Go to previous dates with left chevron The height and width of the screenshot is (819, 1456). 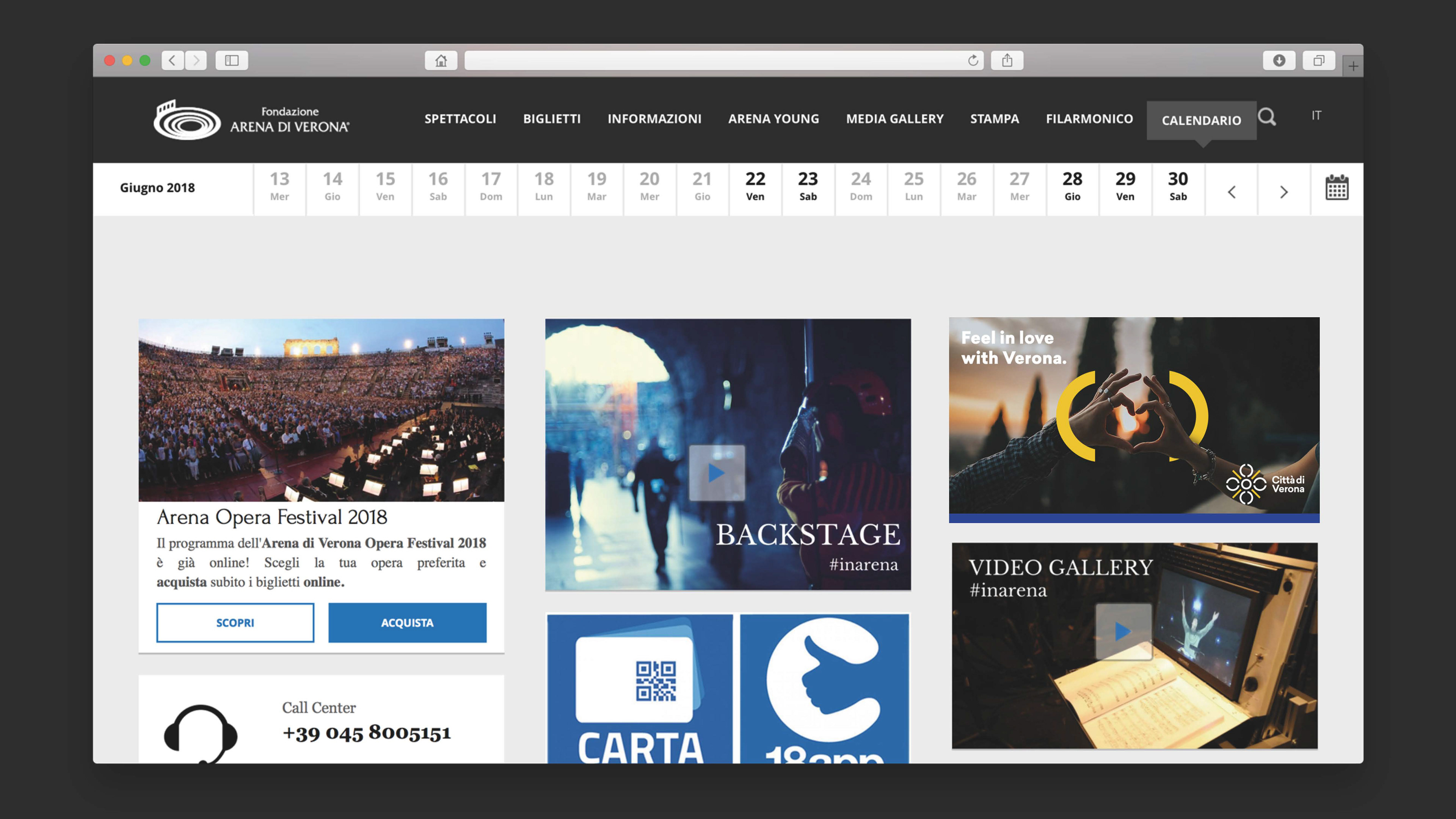point(1232,192)
